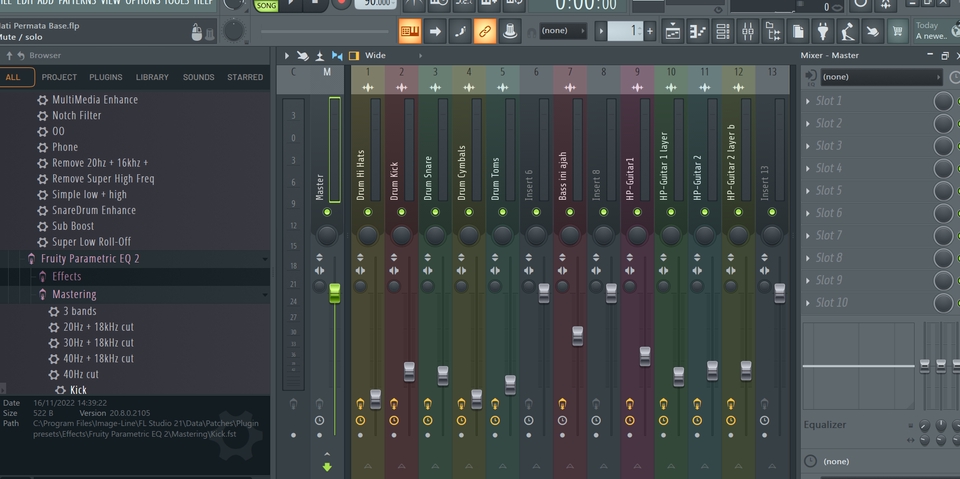Click the clock icon beside mixer input selector
The image size is (960, 479).
954,77
